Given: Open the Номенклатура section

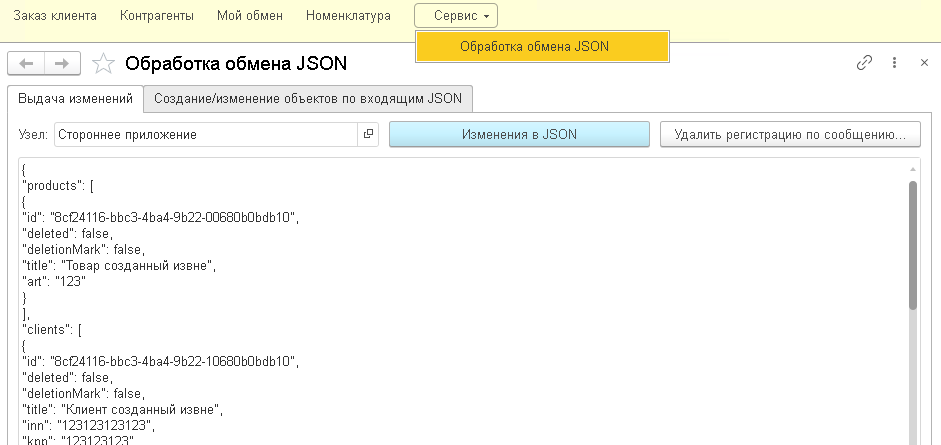Looking at the screenshot, I should click(x=348, y=16).
